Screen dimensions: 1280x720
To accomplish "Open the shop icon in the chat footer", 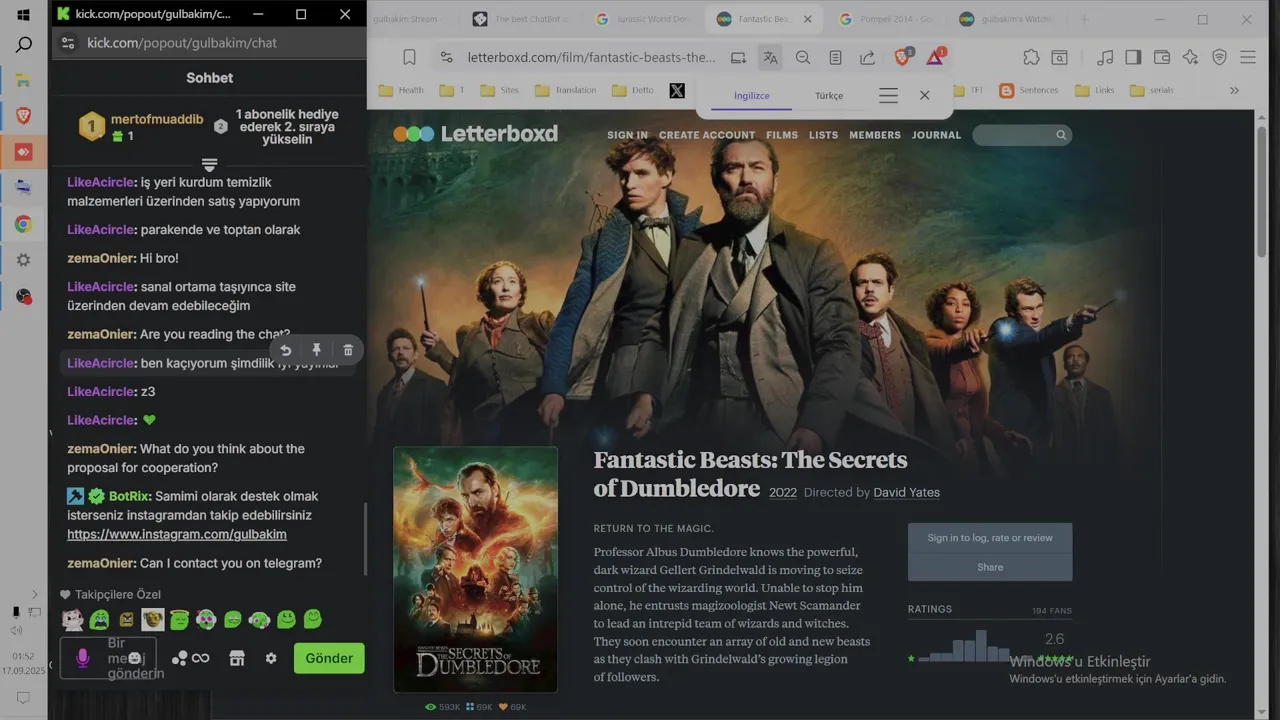I will tap(237, 658).
